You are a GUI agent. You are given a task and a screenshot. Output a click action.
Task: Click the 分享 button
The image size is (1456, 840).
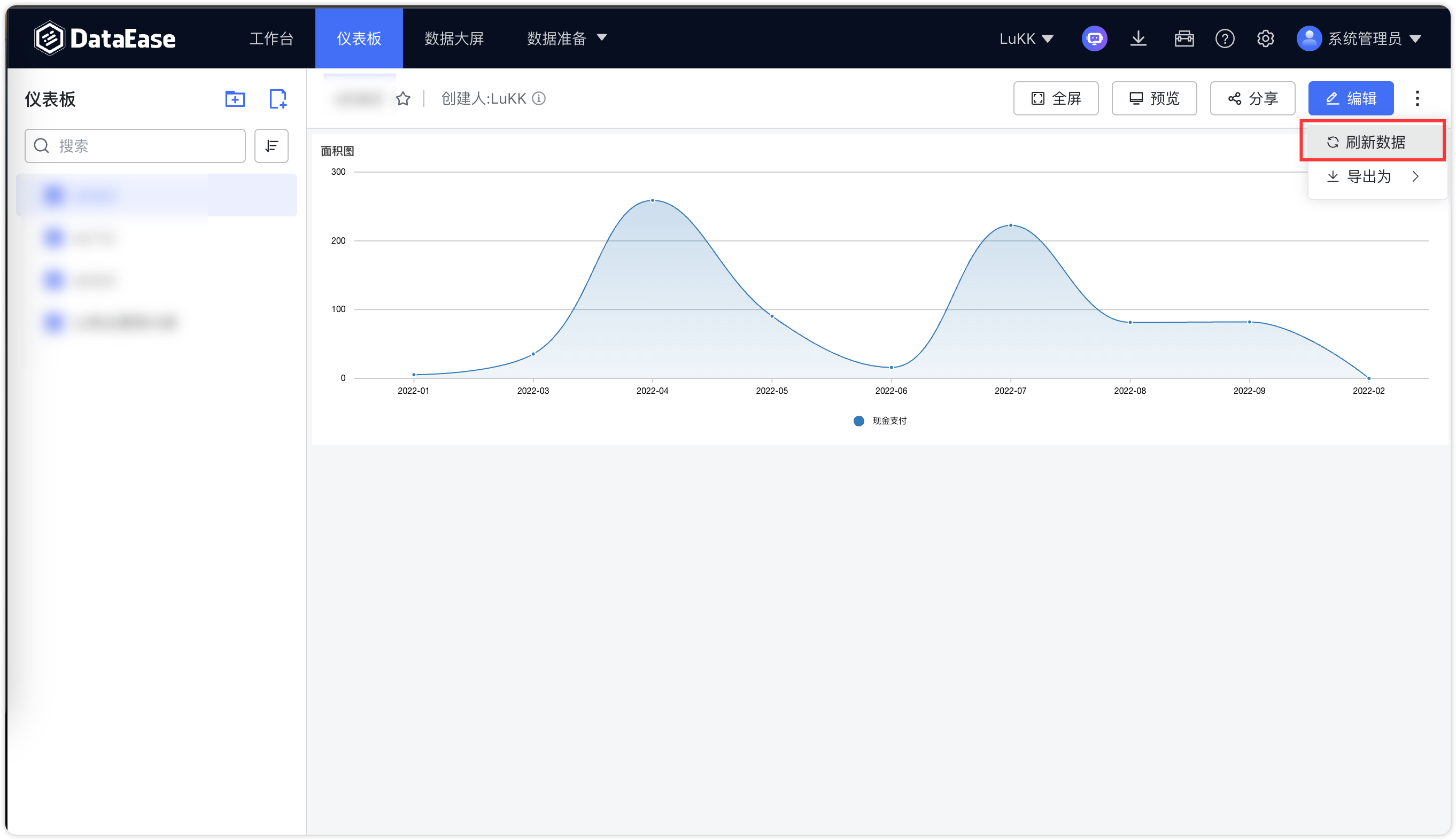(1252, 99)
